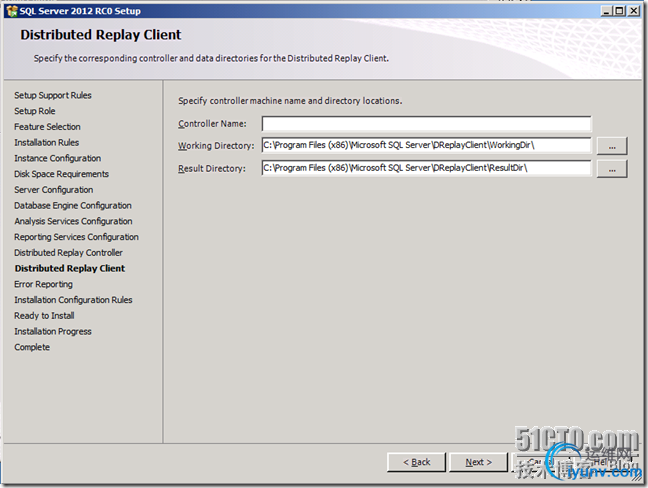Select the Ready to Install step
The width and height of the screenshot is (648, 488).
(x=44, y=316)
